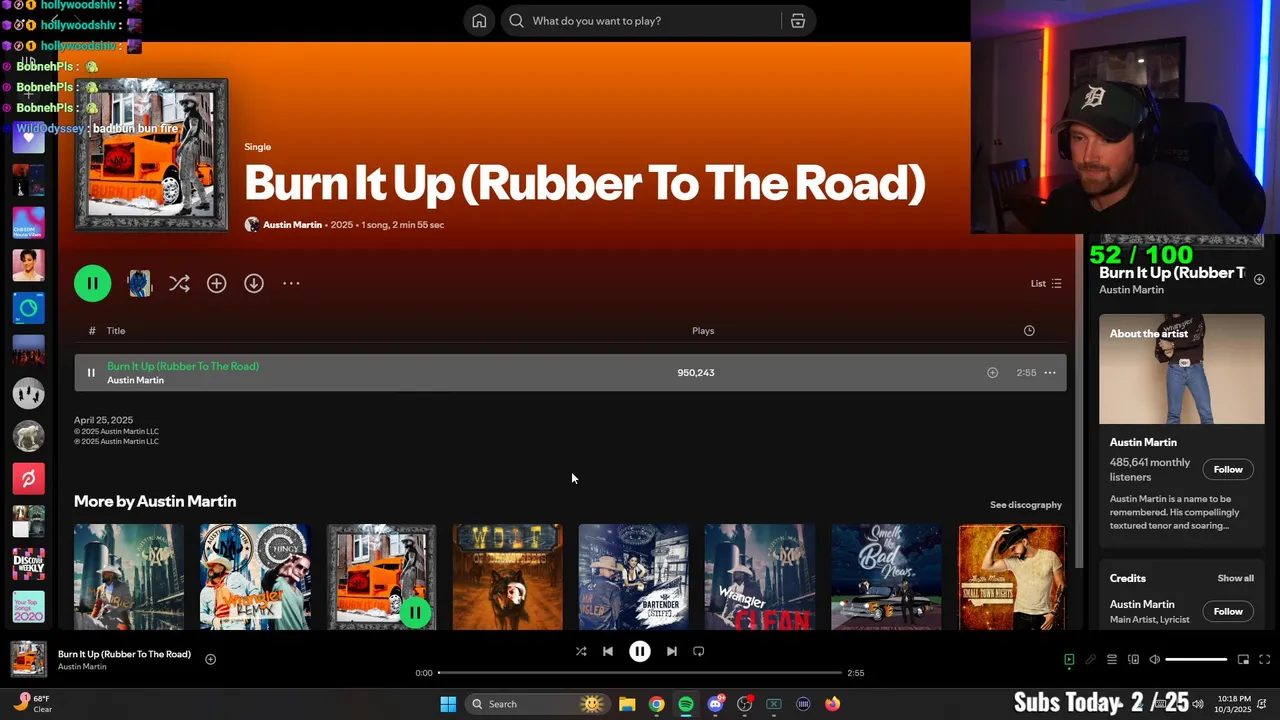
Task: Open the Peloton playlist in sidebar
Action: coord(28,479)
